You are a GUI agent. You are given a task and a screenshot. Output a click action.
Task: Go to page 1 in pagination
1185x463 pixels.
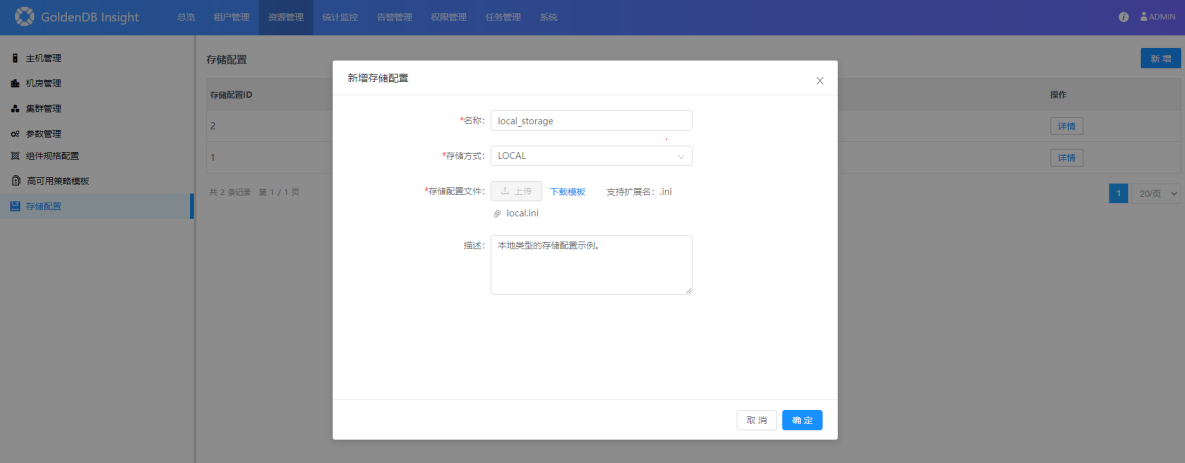pos(1118,193)
